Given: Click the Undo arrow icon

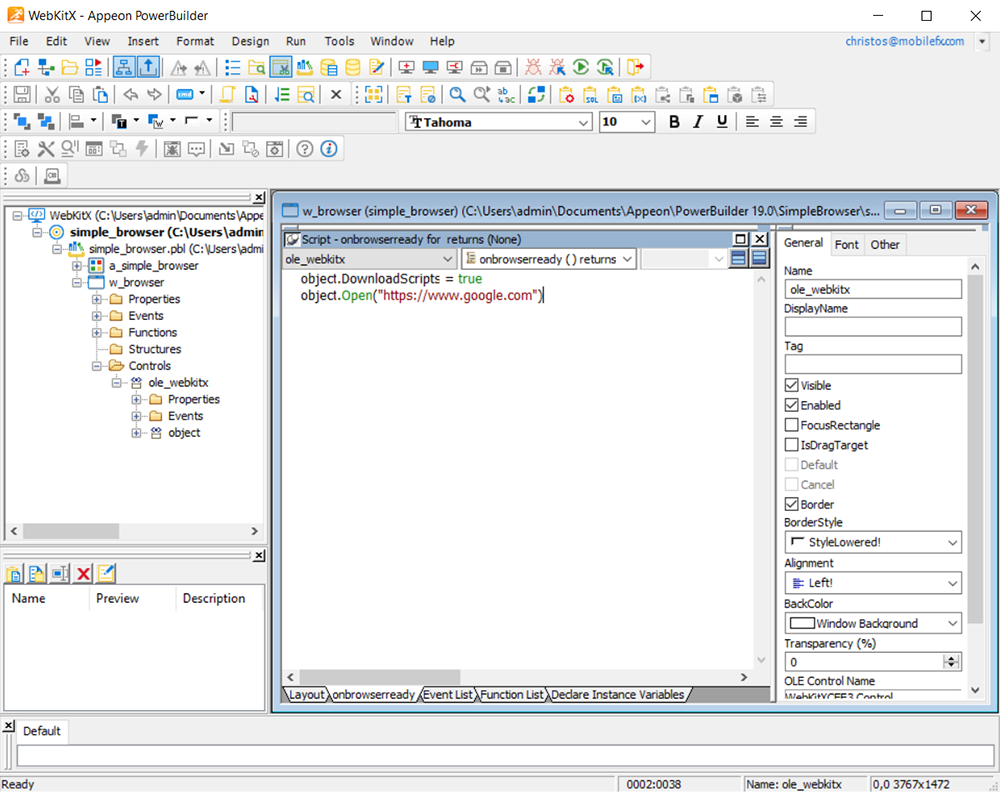Looking at the screenshot, I should (x=131, y=95).
